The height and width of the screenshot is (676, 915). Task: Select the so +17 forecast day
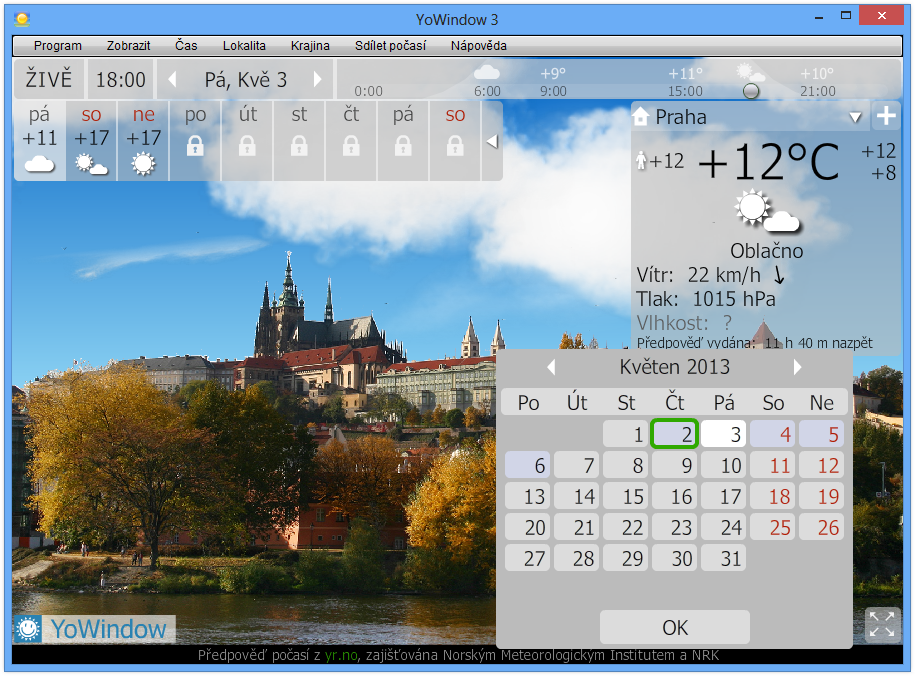click(x=92, y=141)
